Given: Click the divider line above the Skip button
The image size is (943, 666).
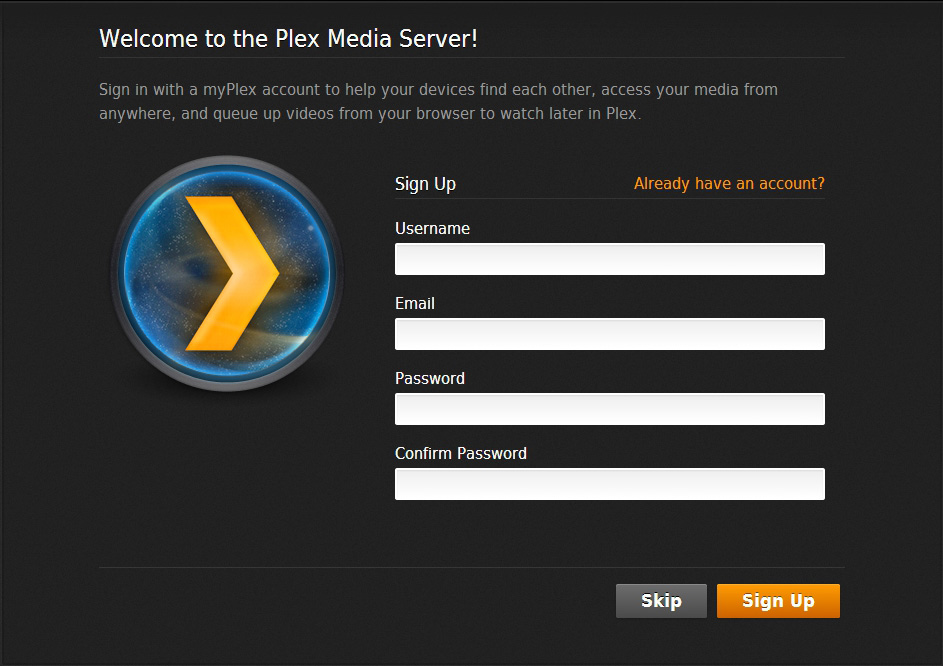Looking at the screenshot, I should click(471, 567).
